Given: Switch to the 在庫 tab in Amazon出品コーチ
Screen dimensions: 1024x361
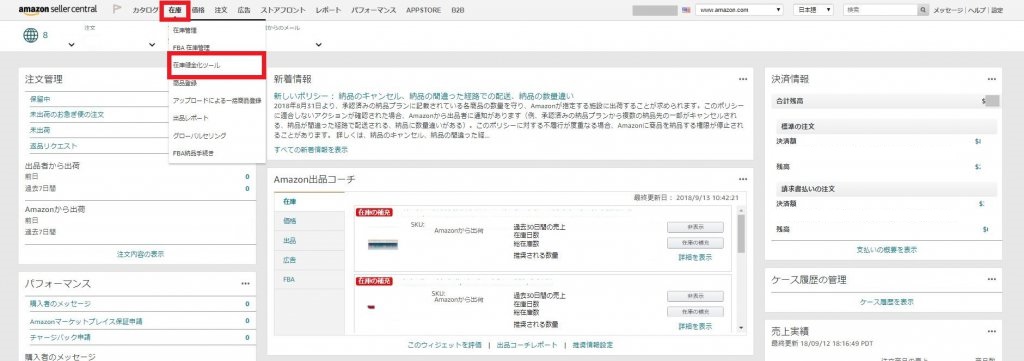Looking at the screenshot, I should (x=309, y=202).
